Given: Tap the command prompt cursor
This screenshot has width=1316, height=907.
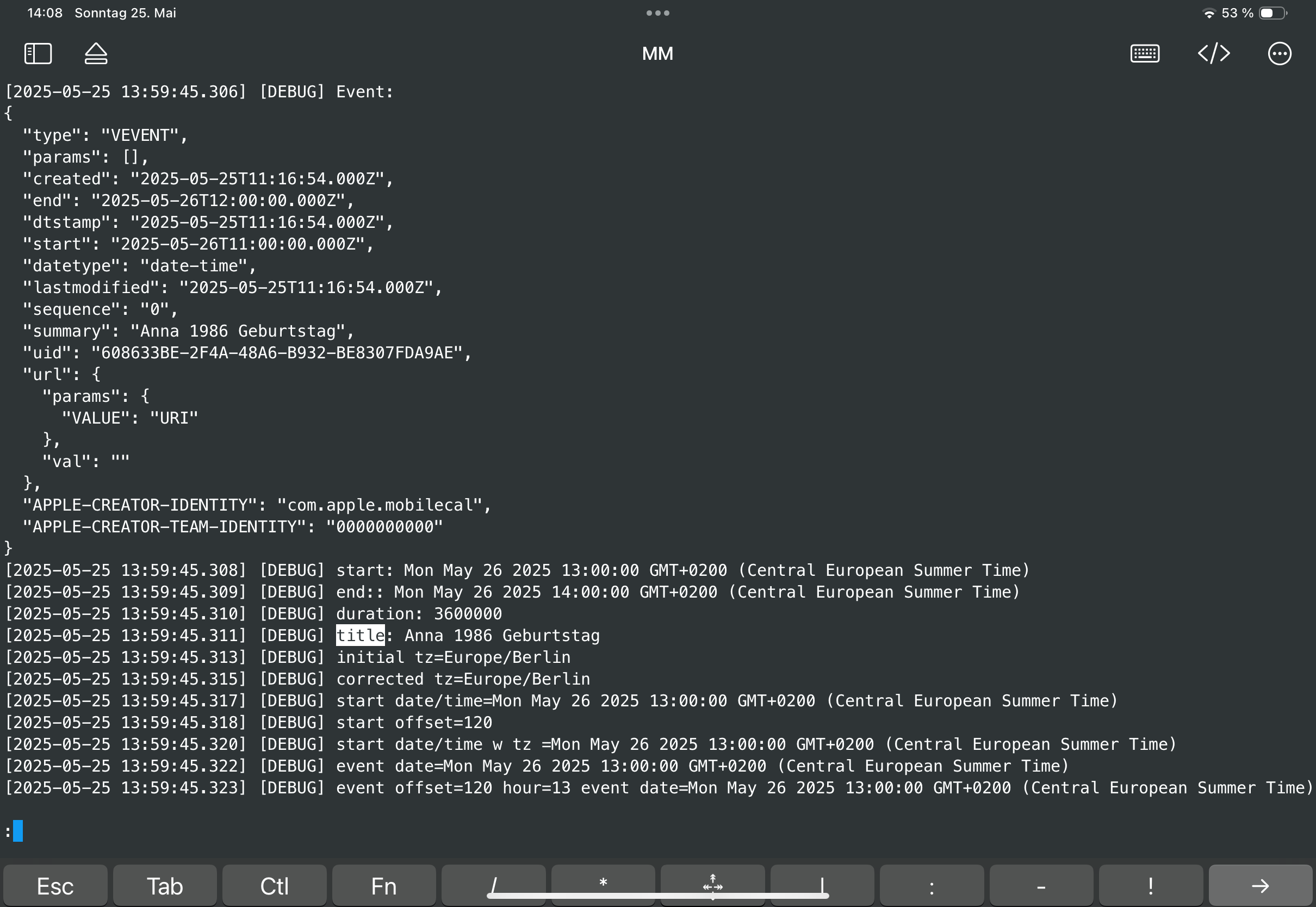Looking at the screenshot, I should (x=18, y=831).
